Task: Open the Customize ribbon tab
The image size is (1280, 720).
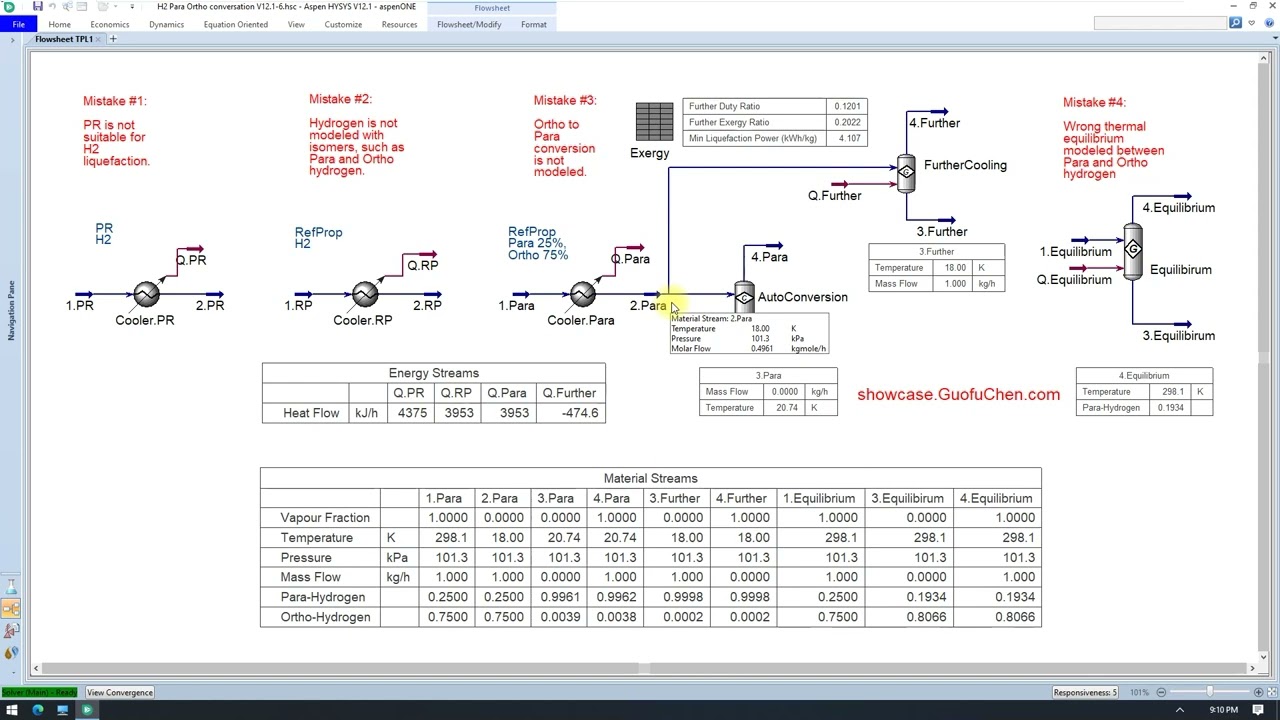Action: (x=343, y=24)
